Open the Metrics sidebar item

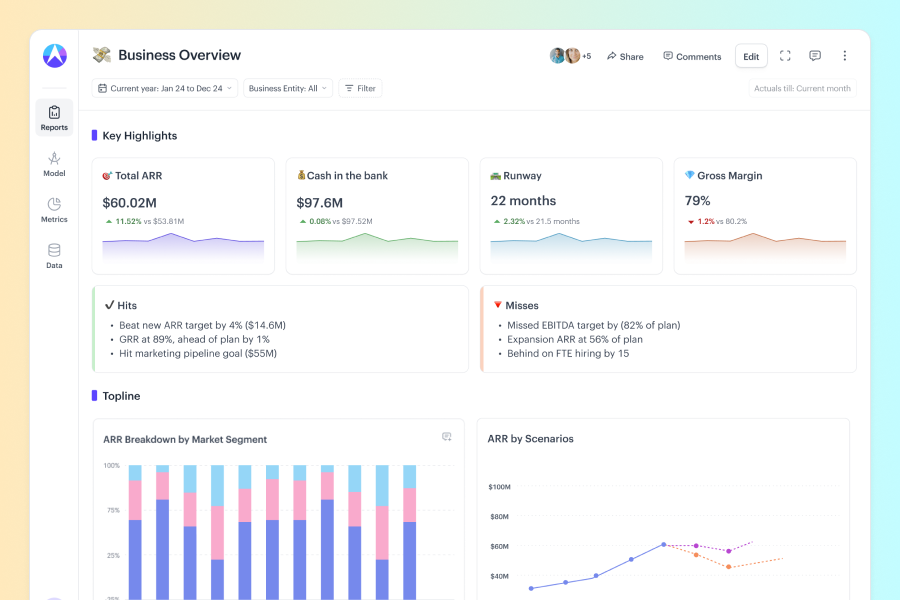click(54, 210)
